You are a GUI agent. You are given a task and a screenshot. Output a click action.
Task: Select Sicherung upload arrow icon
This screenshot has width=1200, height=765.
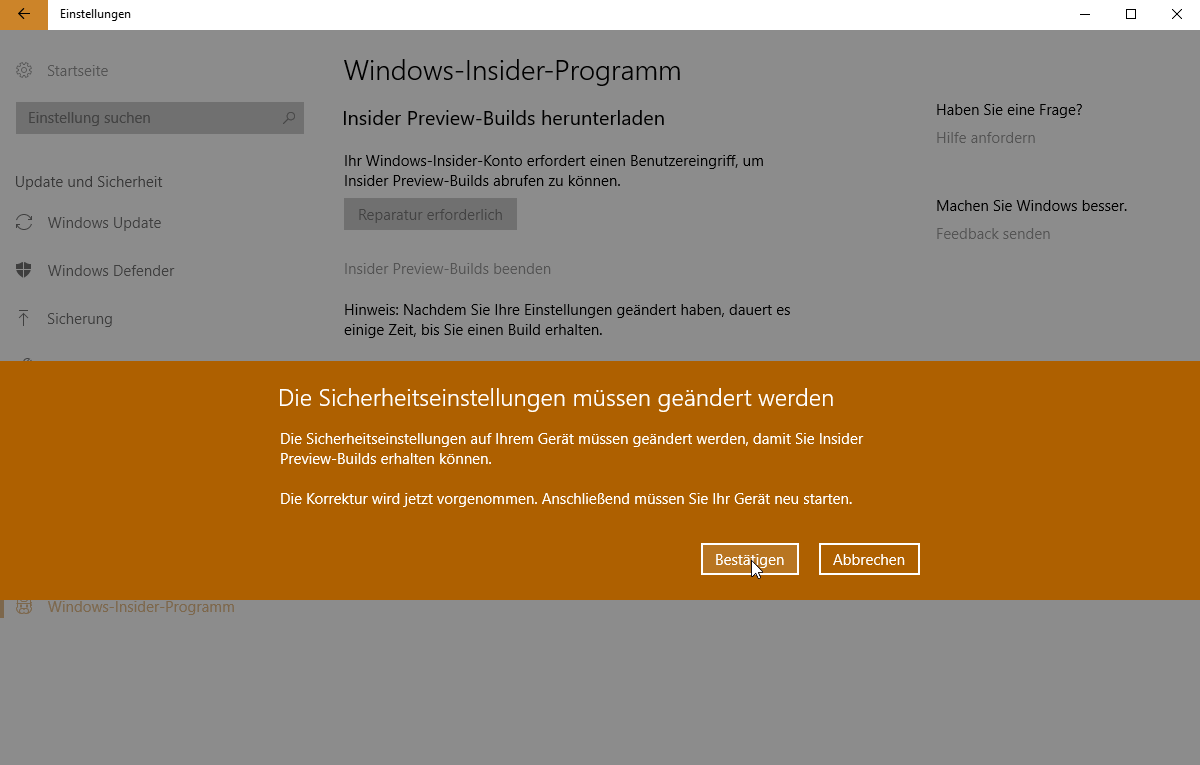coord(24,319)
